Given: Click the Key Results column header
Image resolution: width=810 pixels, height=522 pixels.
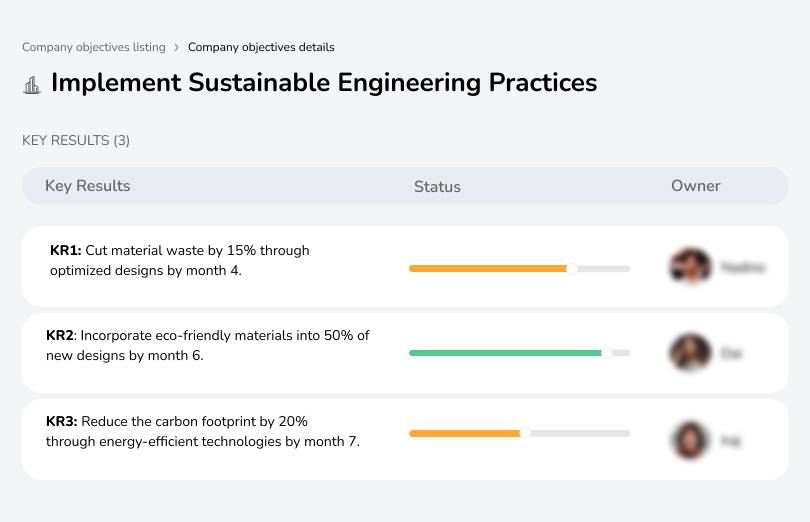Looking at the screenshot, I should [x=87, y=186].
